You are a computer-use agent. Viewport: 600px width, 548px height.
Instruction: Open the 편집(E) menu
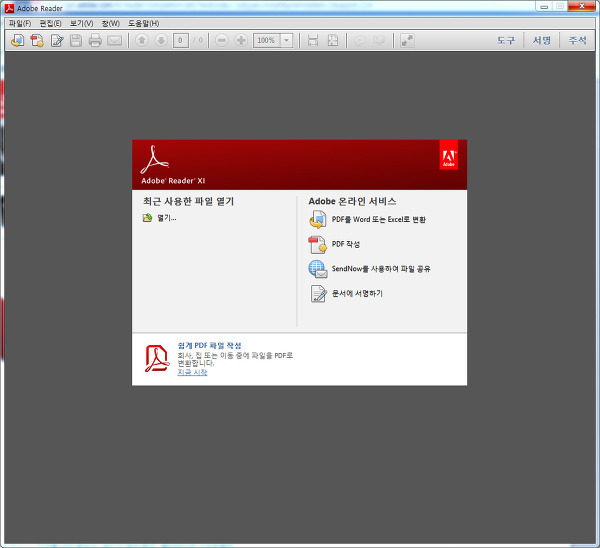tap(51, 23)
